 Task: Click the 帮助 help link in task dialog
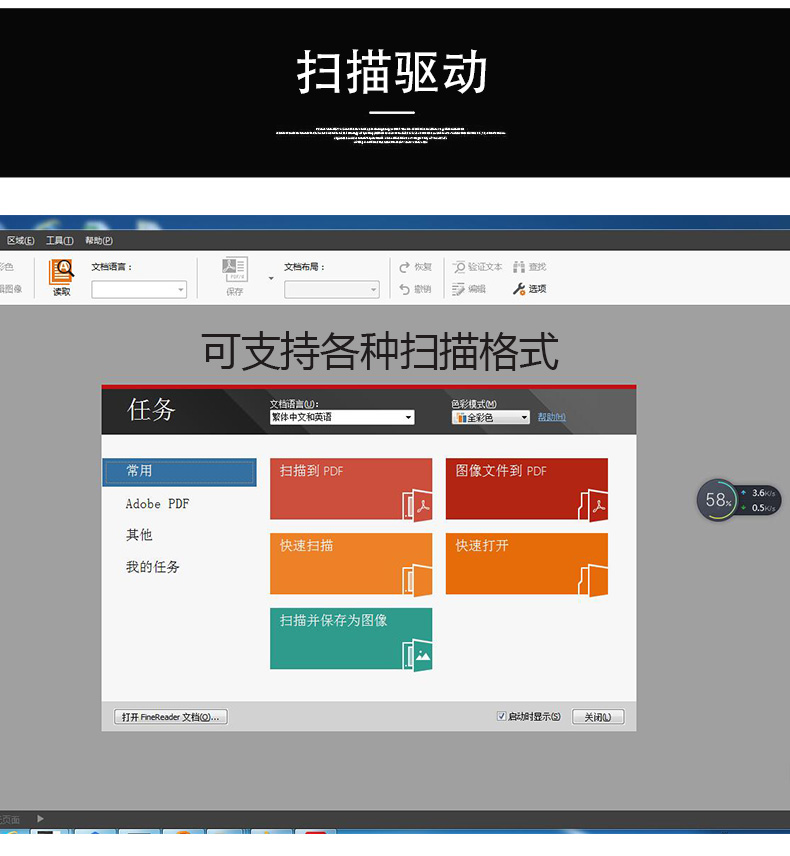point(551,417)
